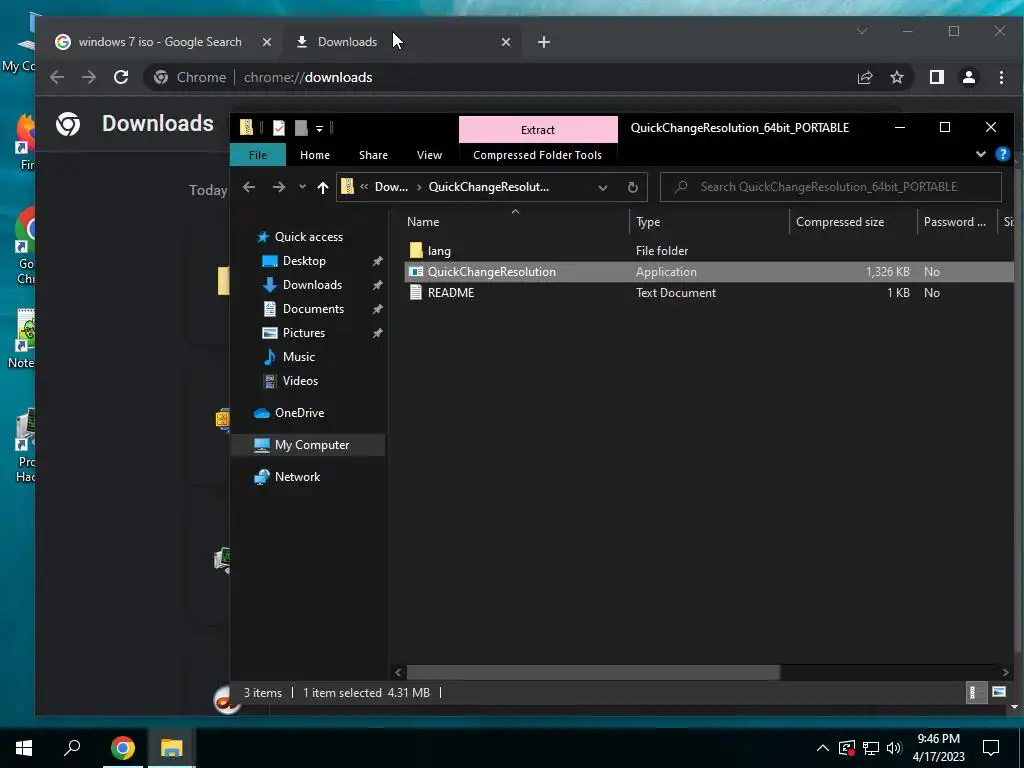
Task: Share this page from Chrome toolbar
Action: point(865,77)
